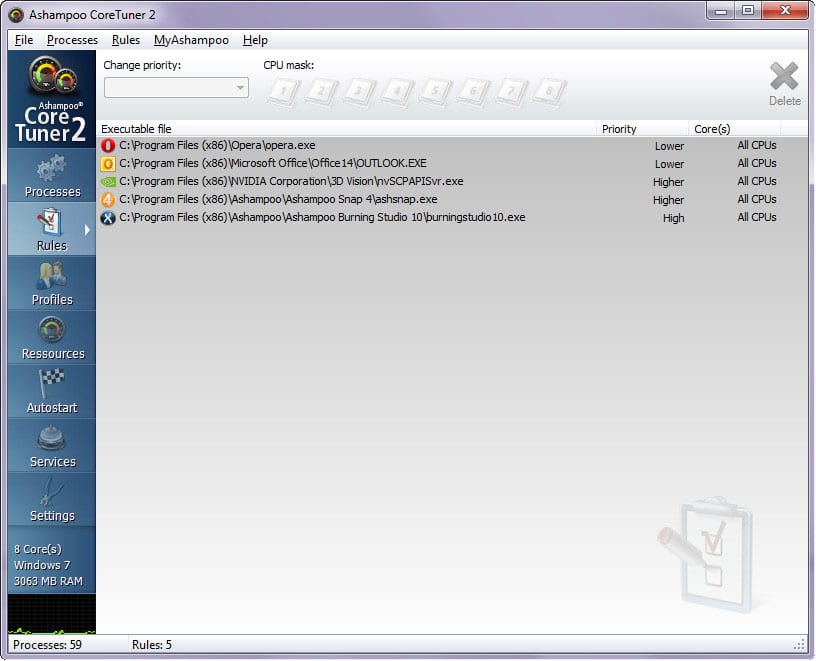The image size is (816, 661).
Task: Toggle CPU mask core 3
Action: pyautogui.click(x=360, y=92)
